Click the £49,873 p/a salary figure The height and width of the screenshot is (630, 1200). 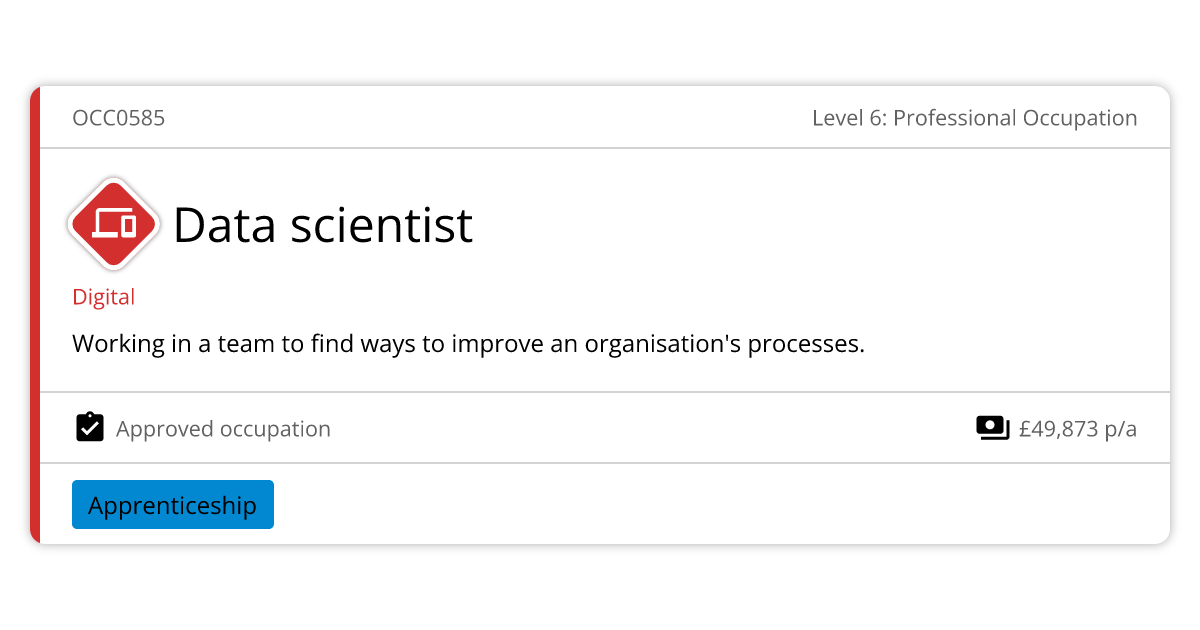pos(1077,429)
